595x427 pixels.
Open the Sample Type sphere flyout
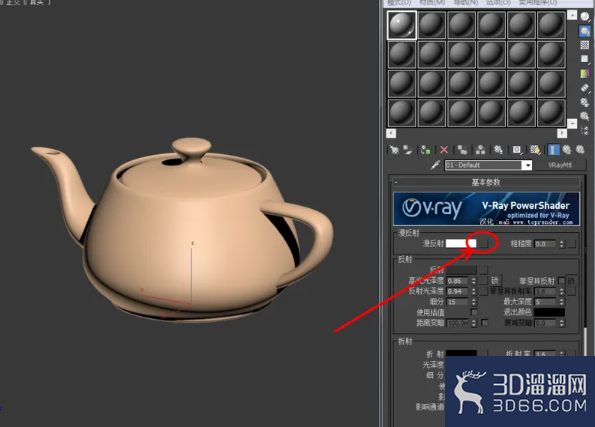pyautogui.click(x=585, y=17)
